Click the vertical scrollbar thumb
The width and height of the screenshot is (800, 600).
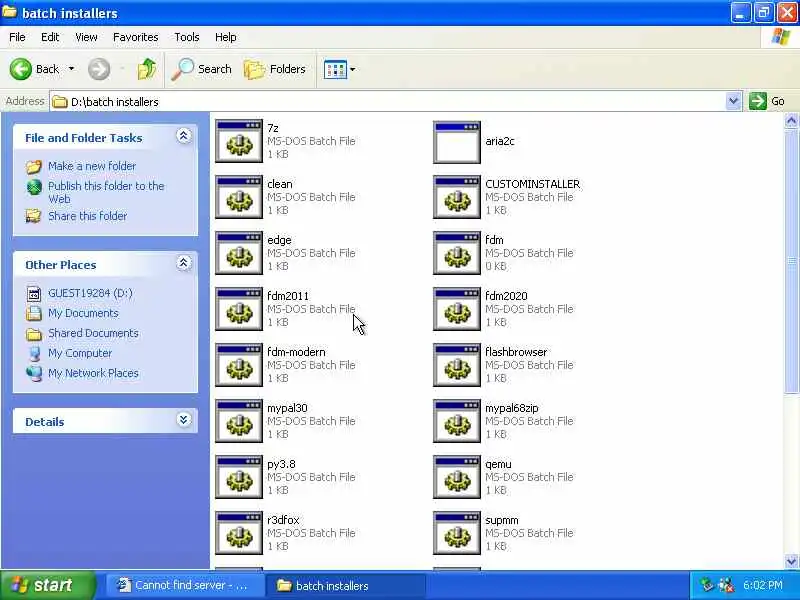click(791, 261)
